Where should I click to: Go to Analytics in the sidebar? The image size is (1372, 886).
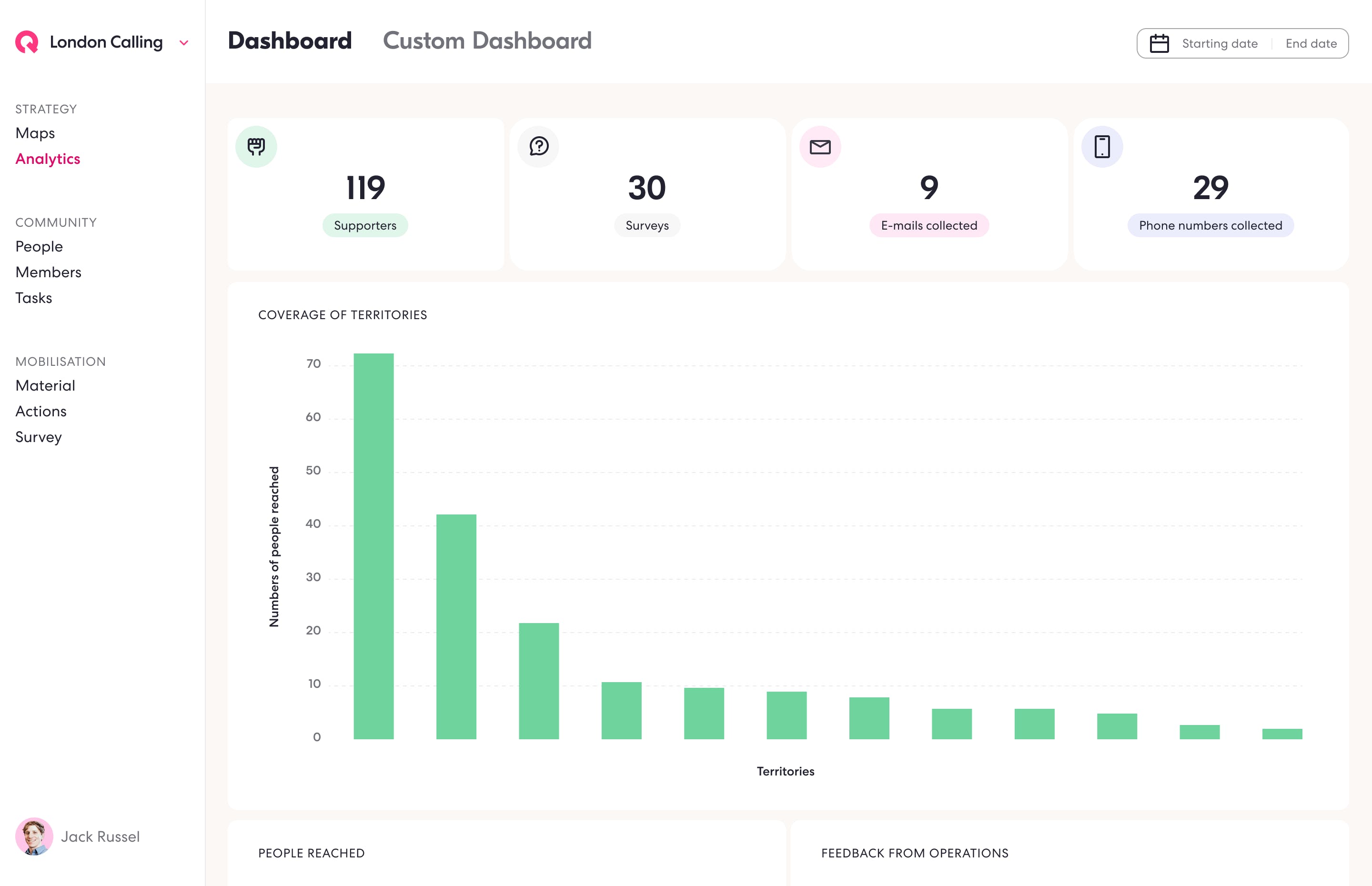(48, 159)
